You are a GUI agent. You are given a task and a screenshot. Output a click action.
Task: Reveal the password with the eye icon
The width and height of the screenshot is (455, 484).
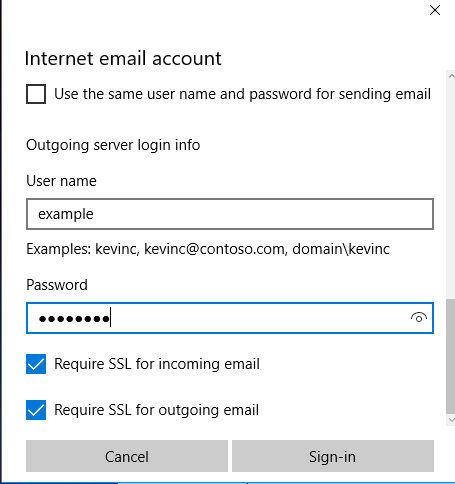click(x=419, y=318)
